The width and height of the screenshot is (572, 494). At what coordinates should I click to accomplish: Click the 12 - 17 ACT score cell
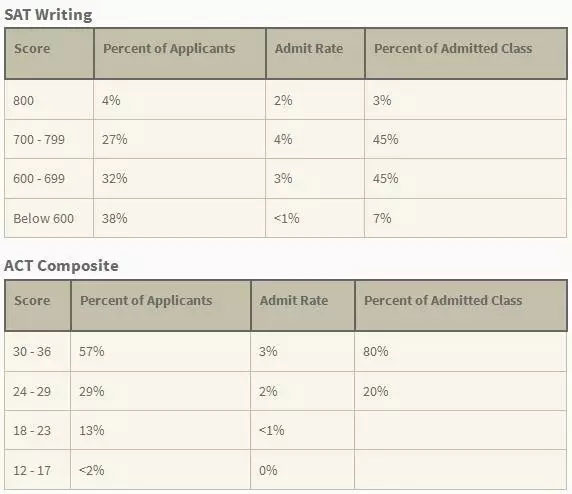point(38,470)
